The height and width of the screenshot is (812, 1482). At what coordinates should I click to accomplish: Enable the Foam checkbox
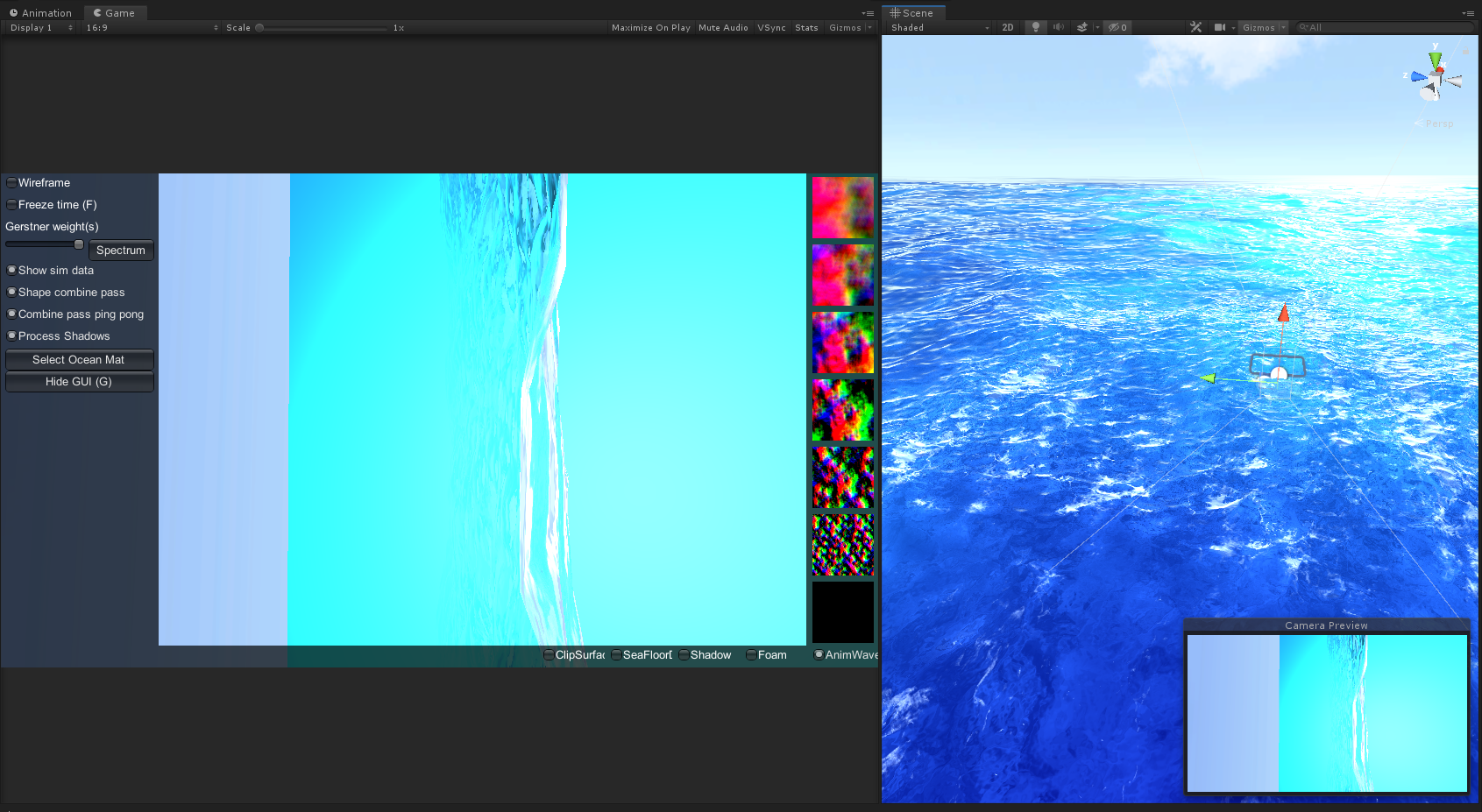(x=751, y=654)
